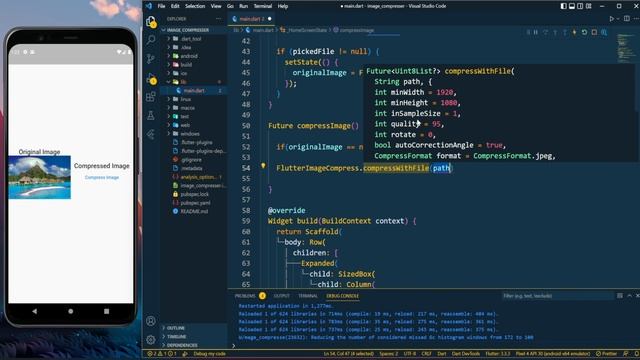
Task: Select the DEBUG CONSOLE tab
Action: (x=342, y=296)
